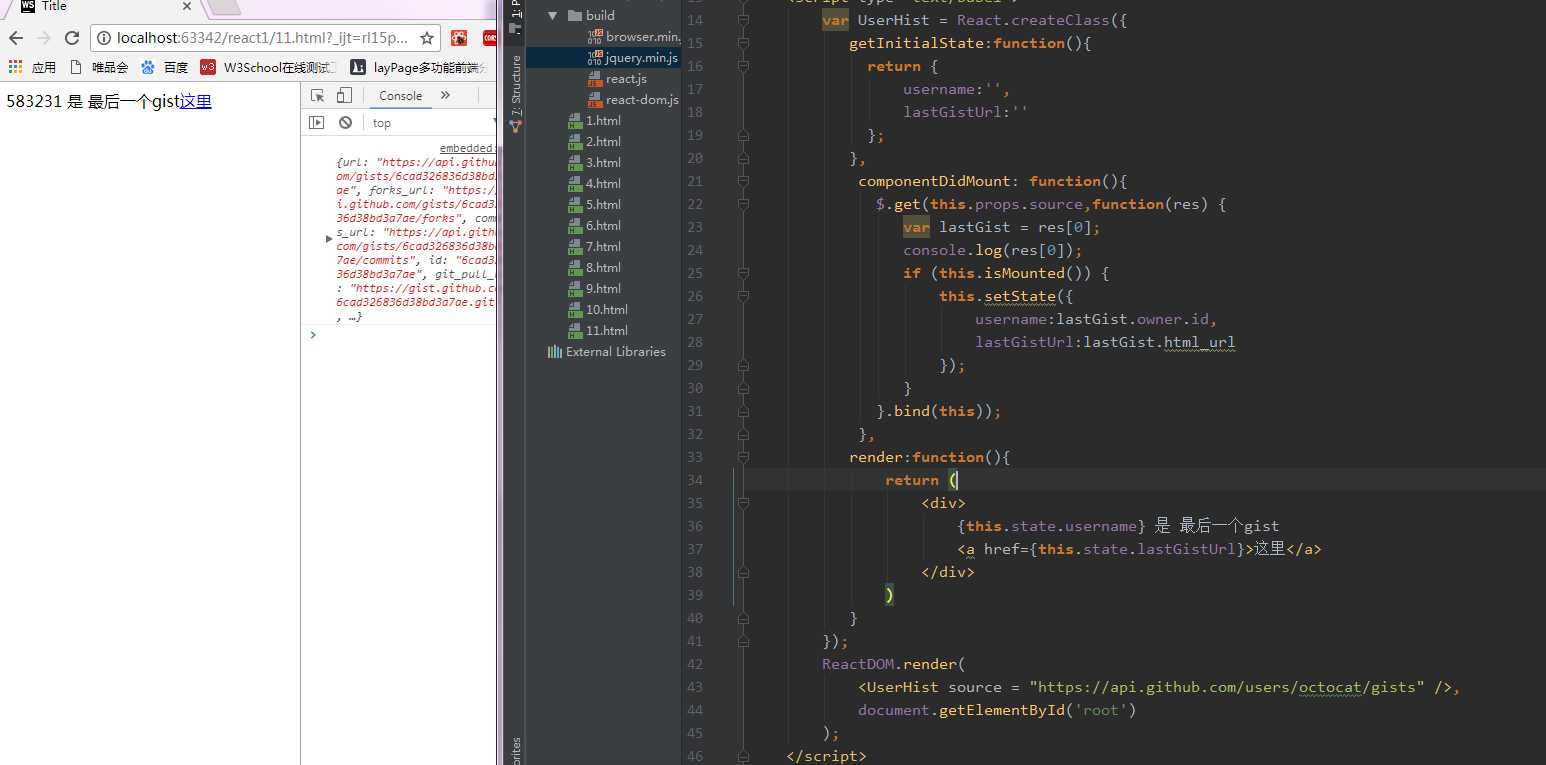Clear the console with the ban icon

(345, 123)
